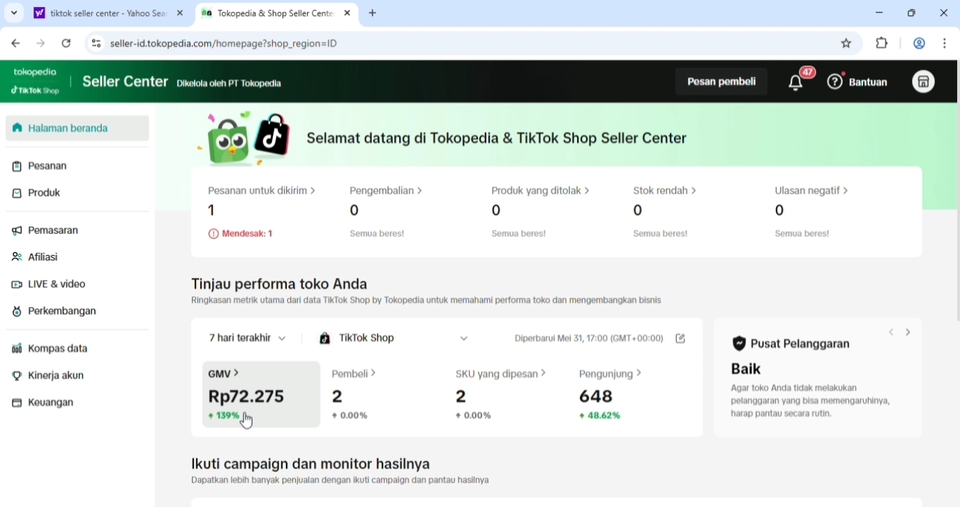Screen dimensions: 960x507
Task: Close the Yahoo search tab
Action: tap(179, 13)
